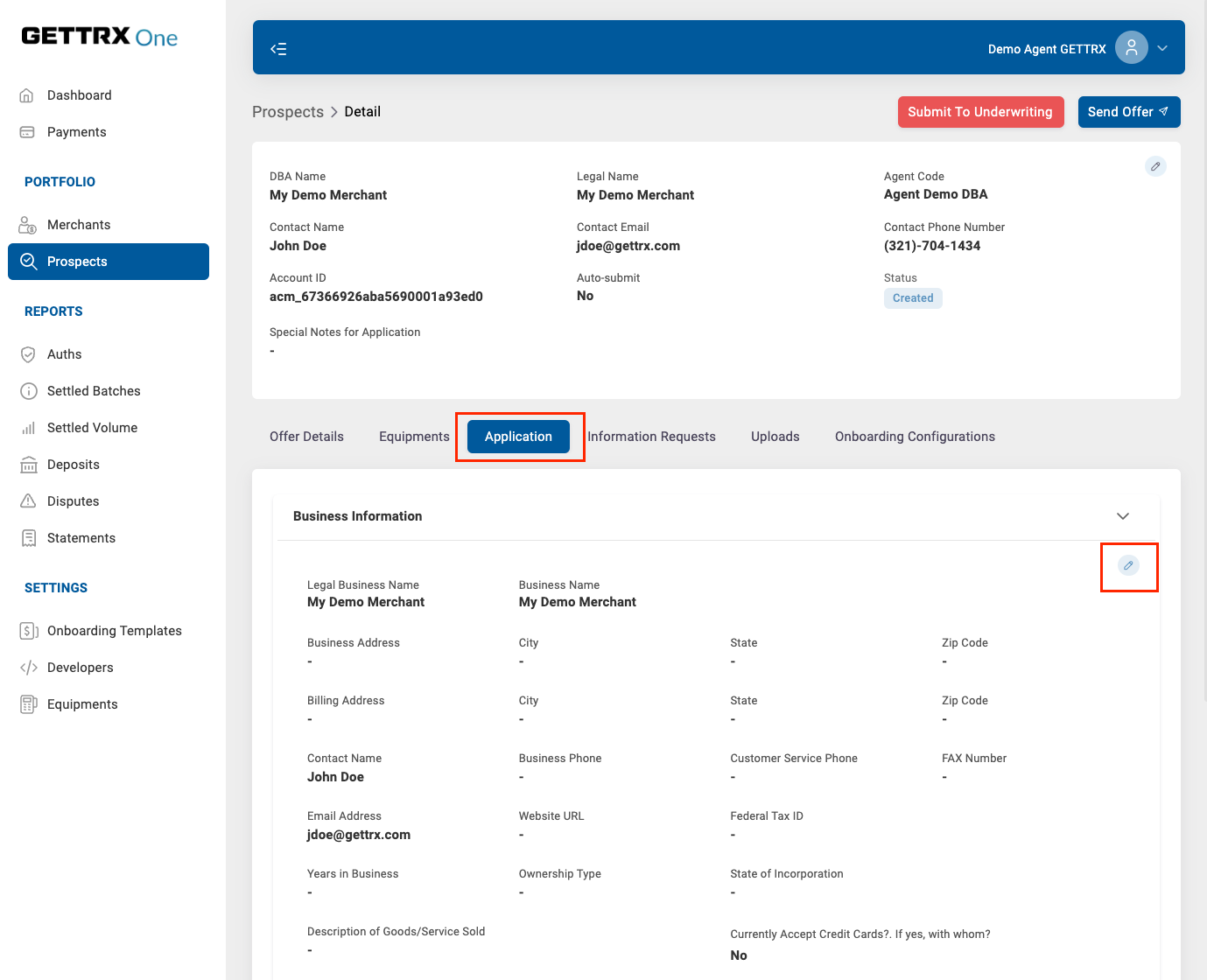The height and width of the screenshot is (980, 1207).
Task: Click the Onboarding Templates dollar icon
Action: point(29,631)
